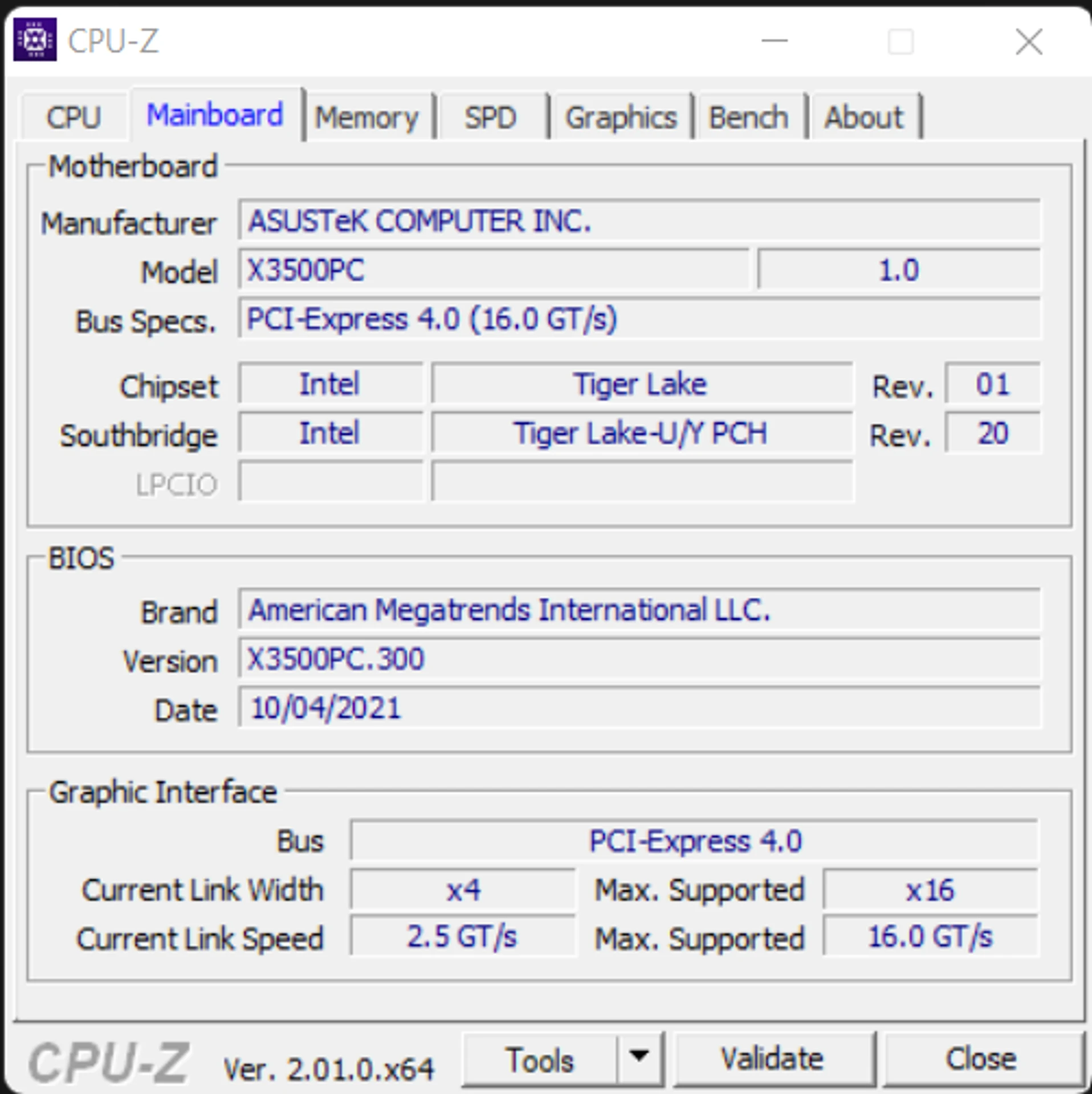The width and height of the screenshot is (1092, 1094).
Task: Click the Graphic Interface Bus PCI-Express 4.0 field
Action: point(694,840)
